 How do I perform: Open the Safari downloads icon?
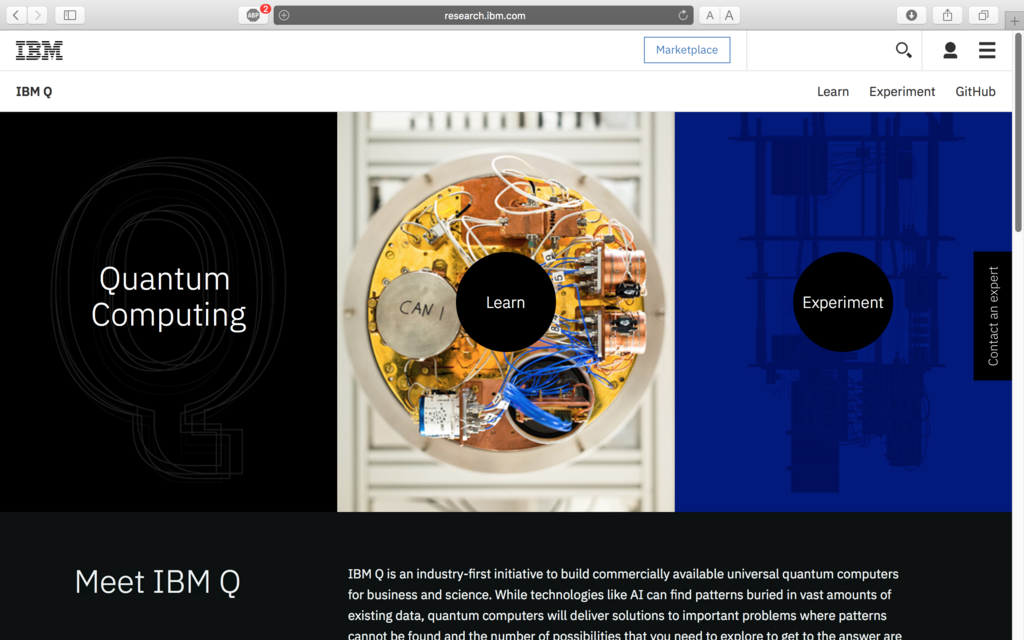pos(912,15)
